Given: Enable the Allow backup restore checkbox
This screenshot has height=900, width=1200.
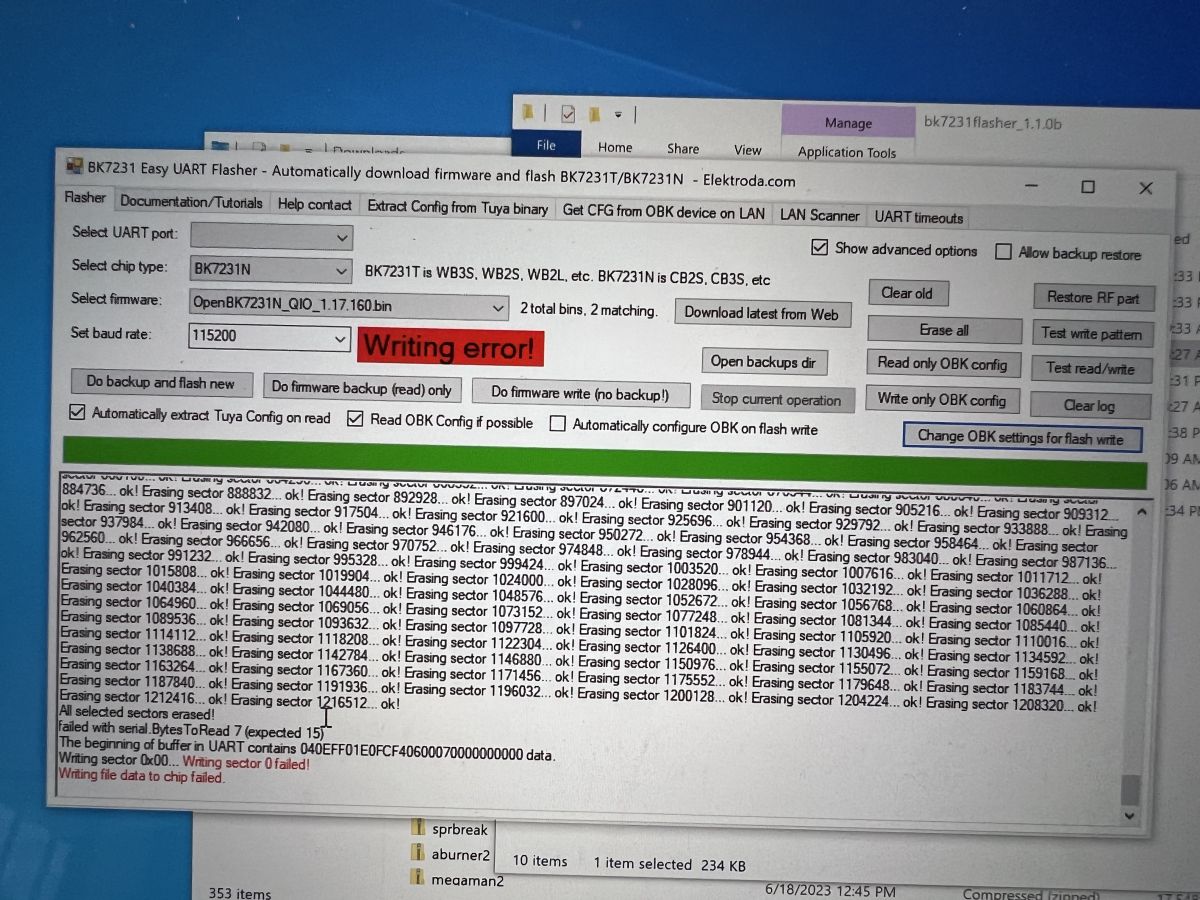Looking at the screenshot, I should point(1003,252).
